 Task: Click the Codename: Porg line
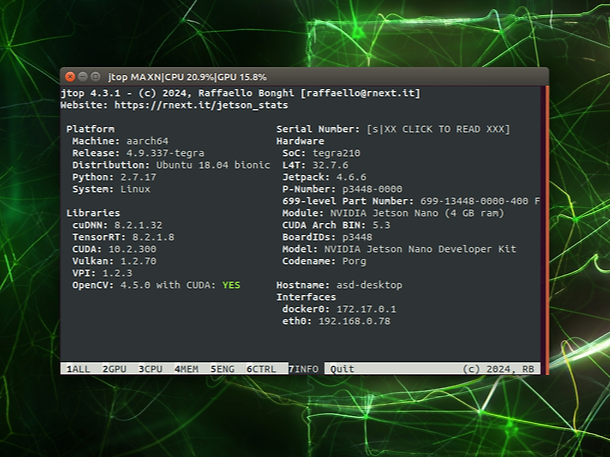pos(324,261)
